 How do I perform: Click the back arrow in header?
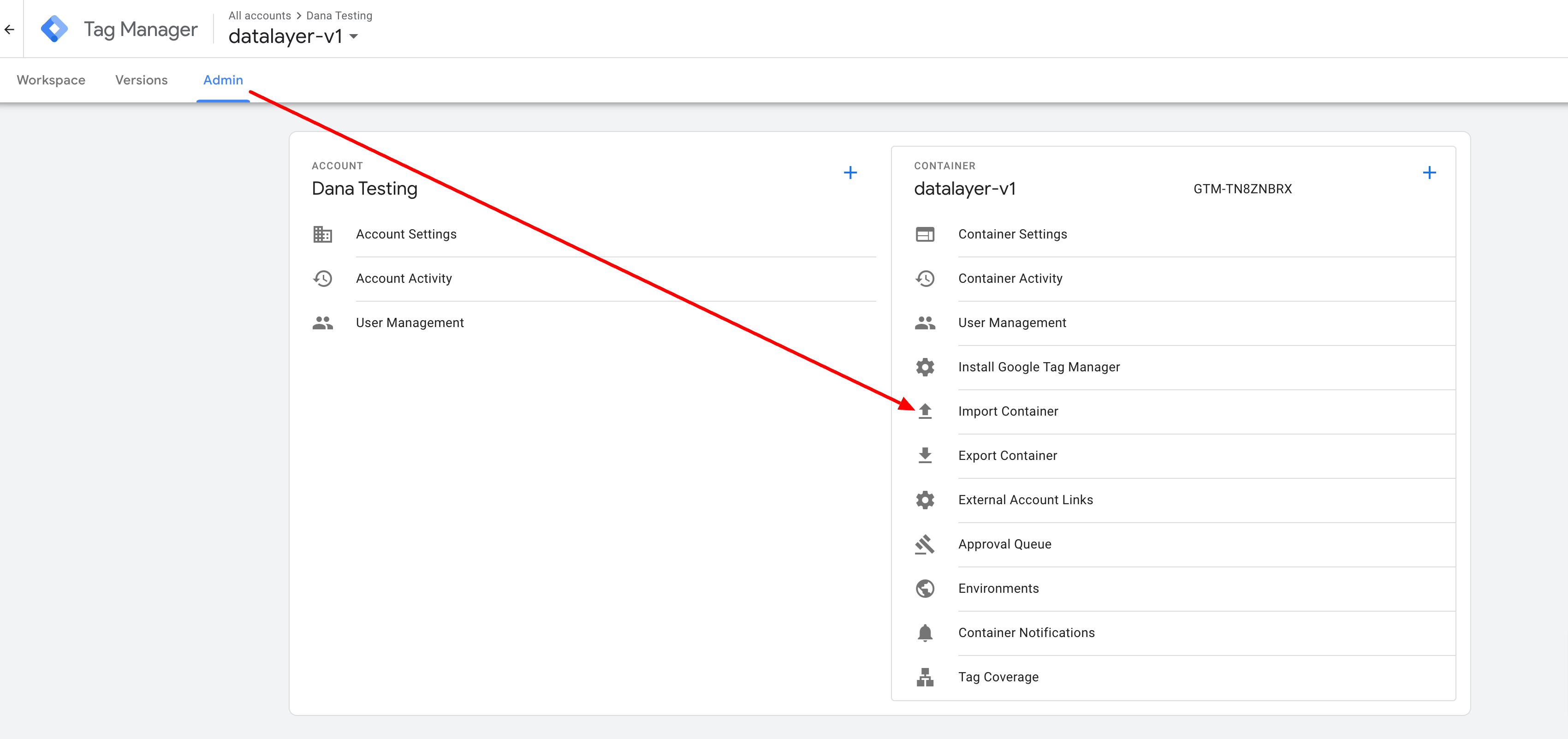pyautogui.click(x=10, y=29)
